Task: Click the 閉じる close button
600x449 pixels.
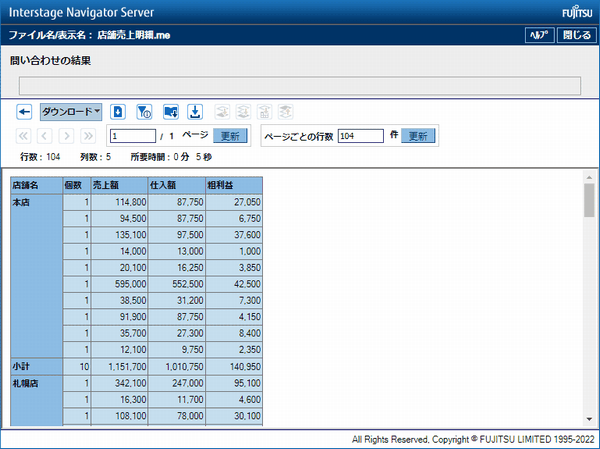Action: tap(575, 35)
